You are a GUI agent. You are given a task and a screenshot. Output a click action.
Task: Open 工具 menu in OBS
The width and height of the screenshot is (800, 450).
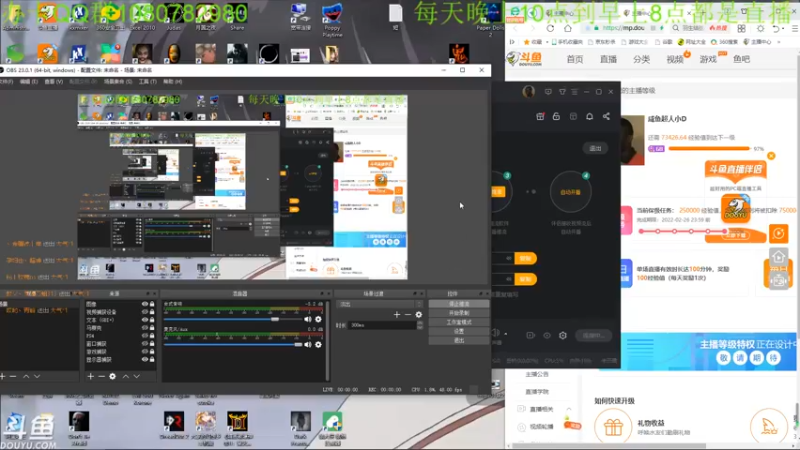tap(148, 82)
